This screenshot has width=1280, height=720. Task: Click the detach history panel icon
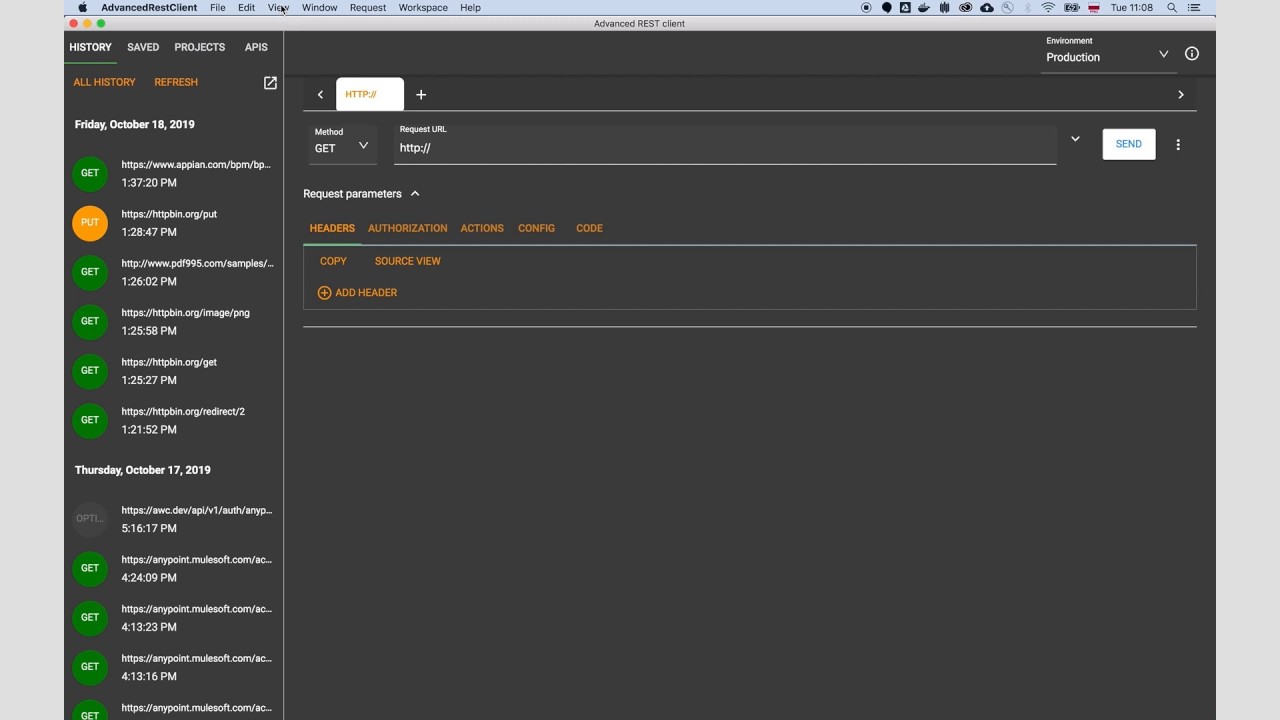(269, 82)
